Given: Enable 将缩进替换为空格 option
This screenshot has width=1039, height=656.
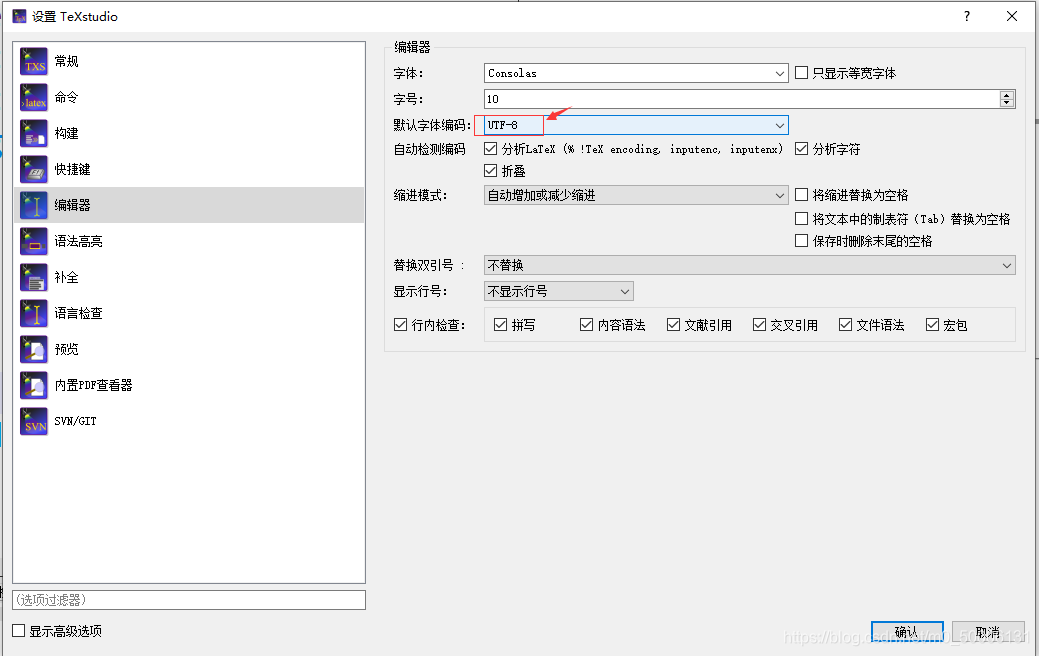Looking at the screenshot, I should pos(801,195).
